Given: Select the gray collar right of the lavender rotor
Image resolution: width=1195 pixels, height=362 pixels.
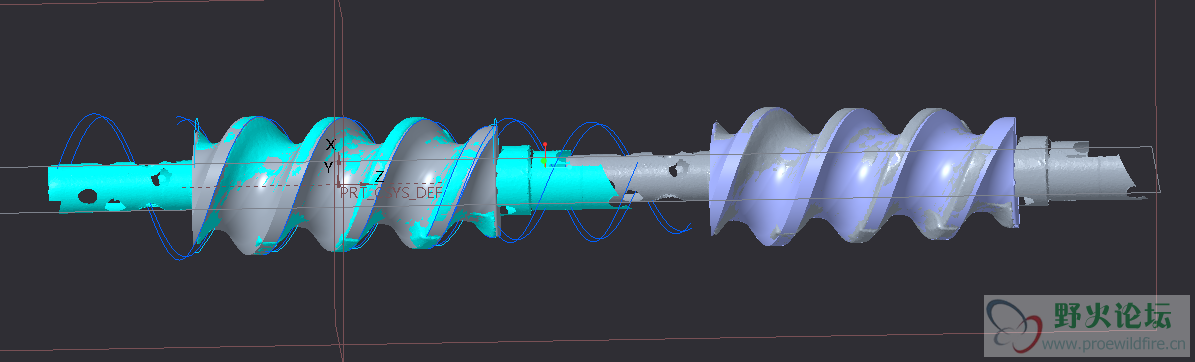Looking at the screenshot, I should pos(1035,172).
